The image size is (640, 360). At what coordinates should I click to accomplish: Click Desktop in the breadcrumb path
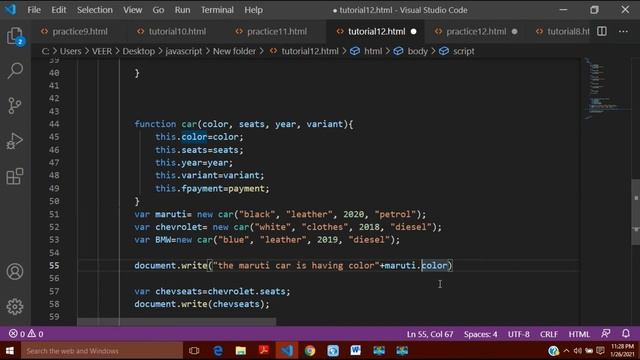pos(138,51)
